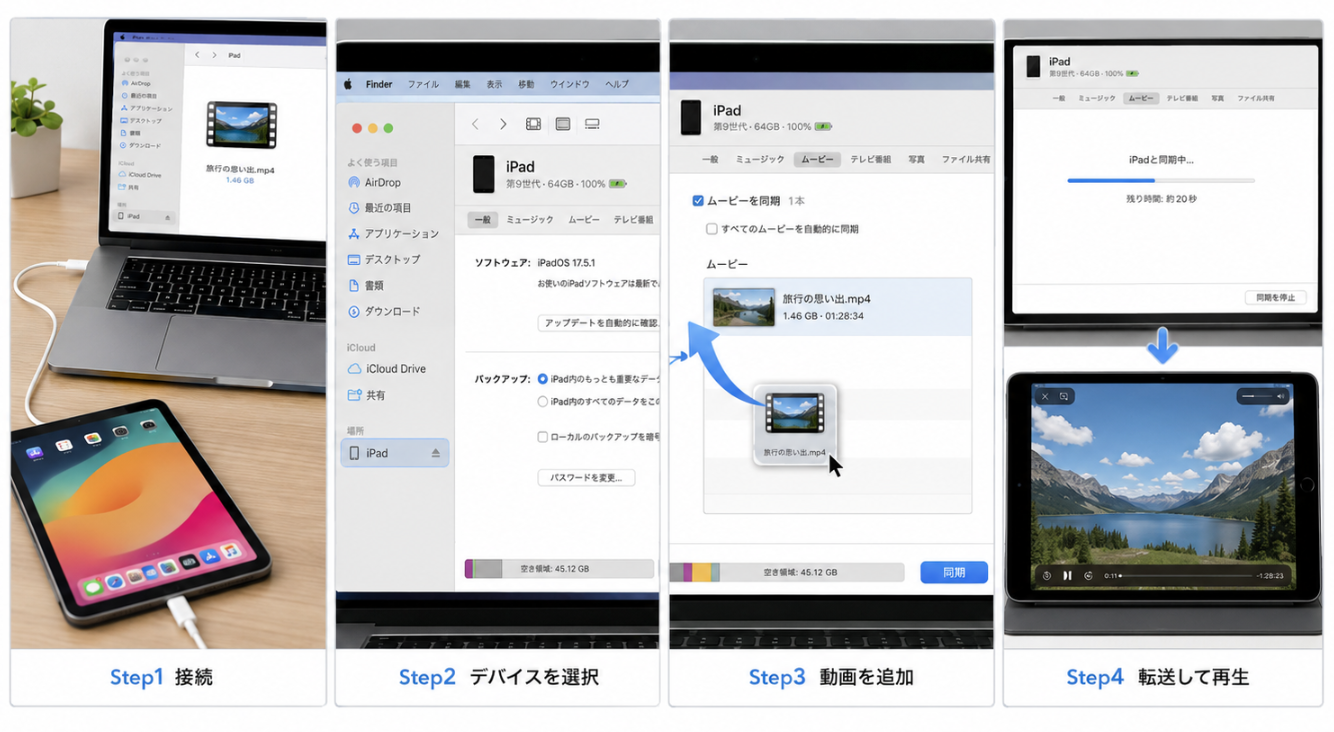Enable すべてのムービーを自動的に同期 checkbox

(712, 229)
